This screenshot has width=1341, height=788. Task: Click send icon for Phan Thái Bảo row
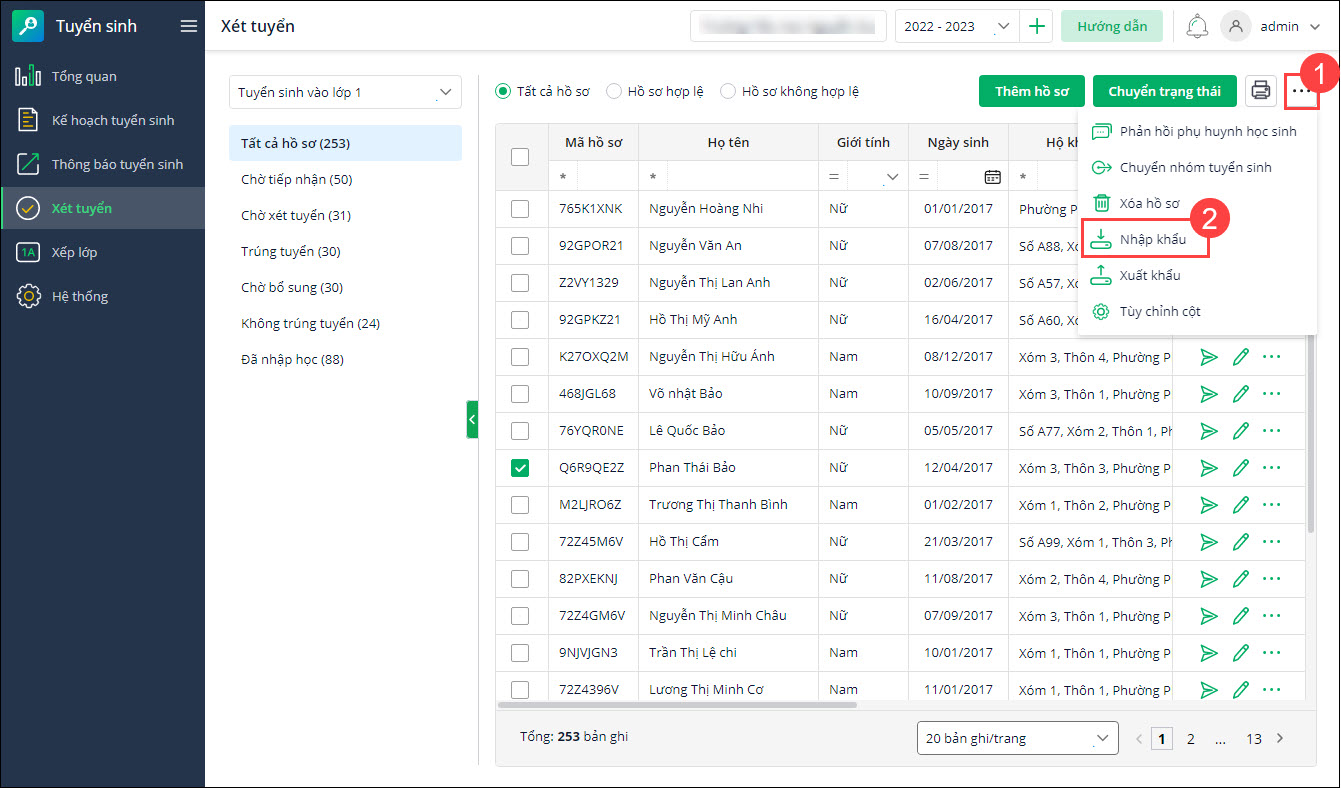tap(1209, 468)
